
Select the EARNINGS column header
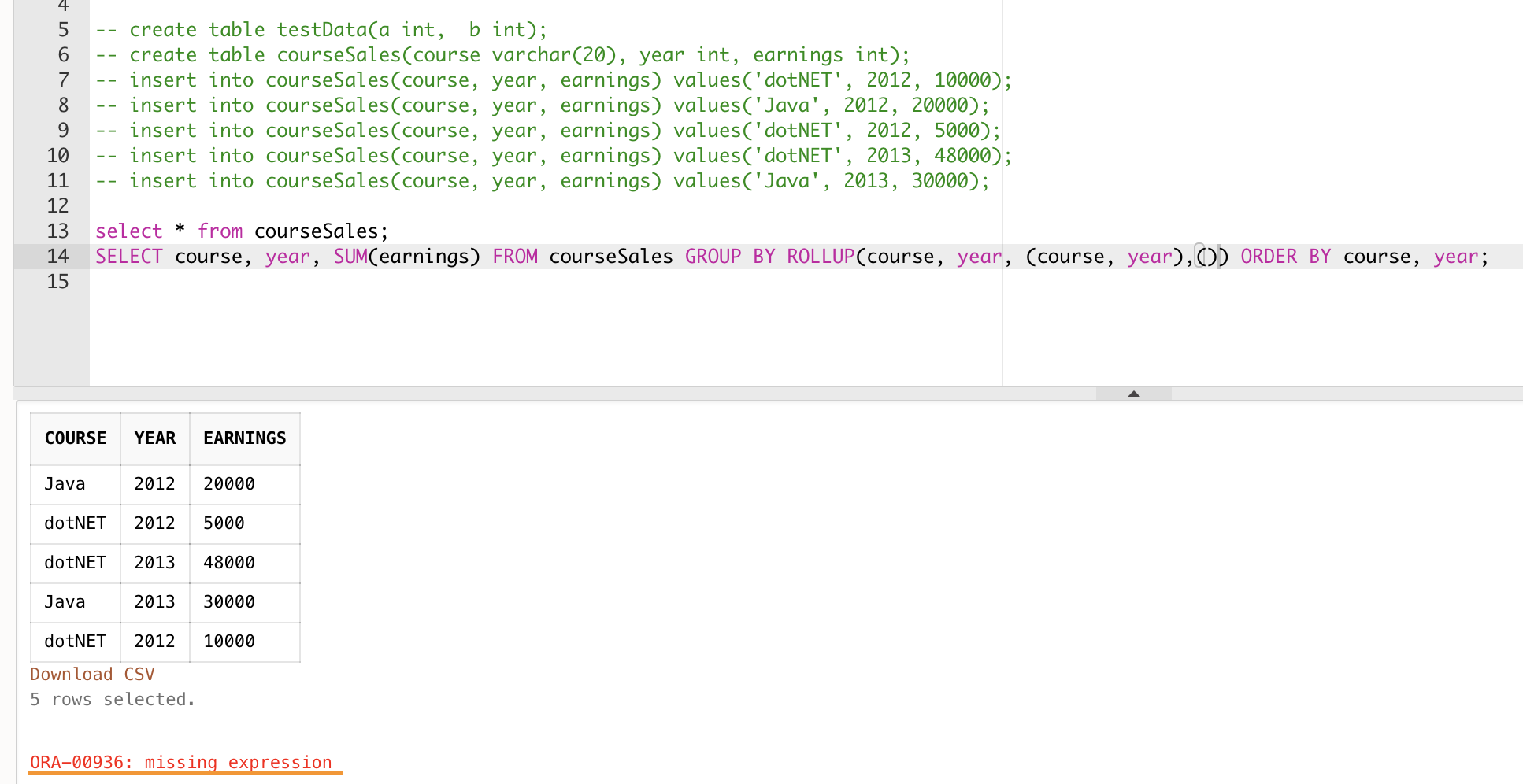click(x=245, y=438)
